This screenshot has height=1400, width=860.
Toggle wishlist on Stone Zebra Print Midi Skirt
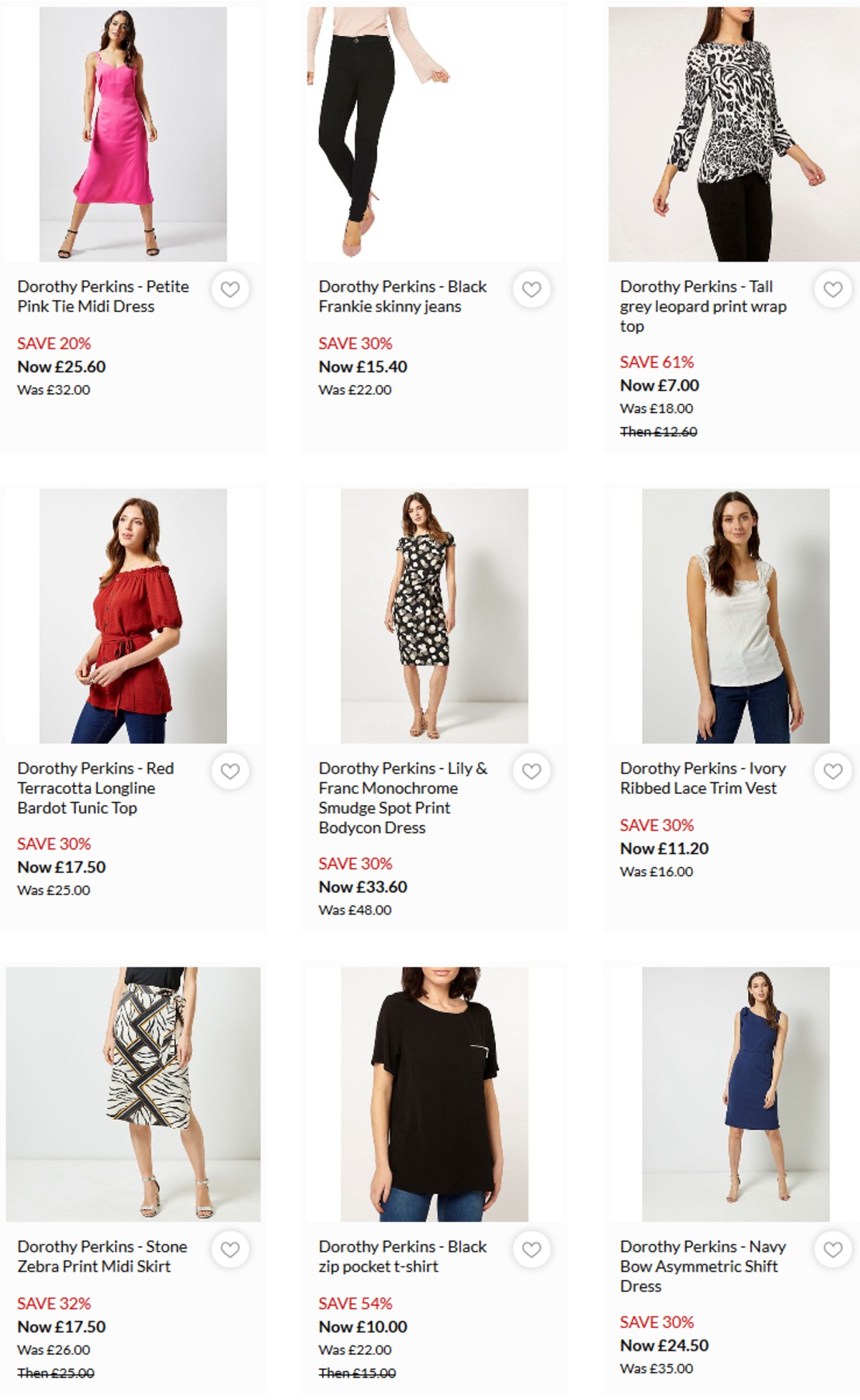pyautogui.click(x=231, y=1247)
